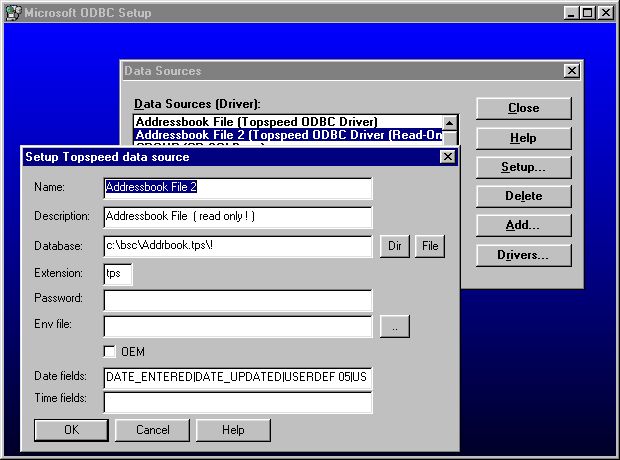
Task: Cancel the Topspeed data source setup
Action: tap(153, 430)
